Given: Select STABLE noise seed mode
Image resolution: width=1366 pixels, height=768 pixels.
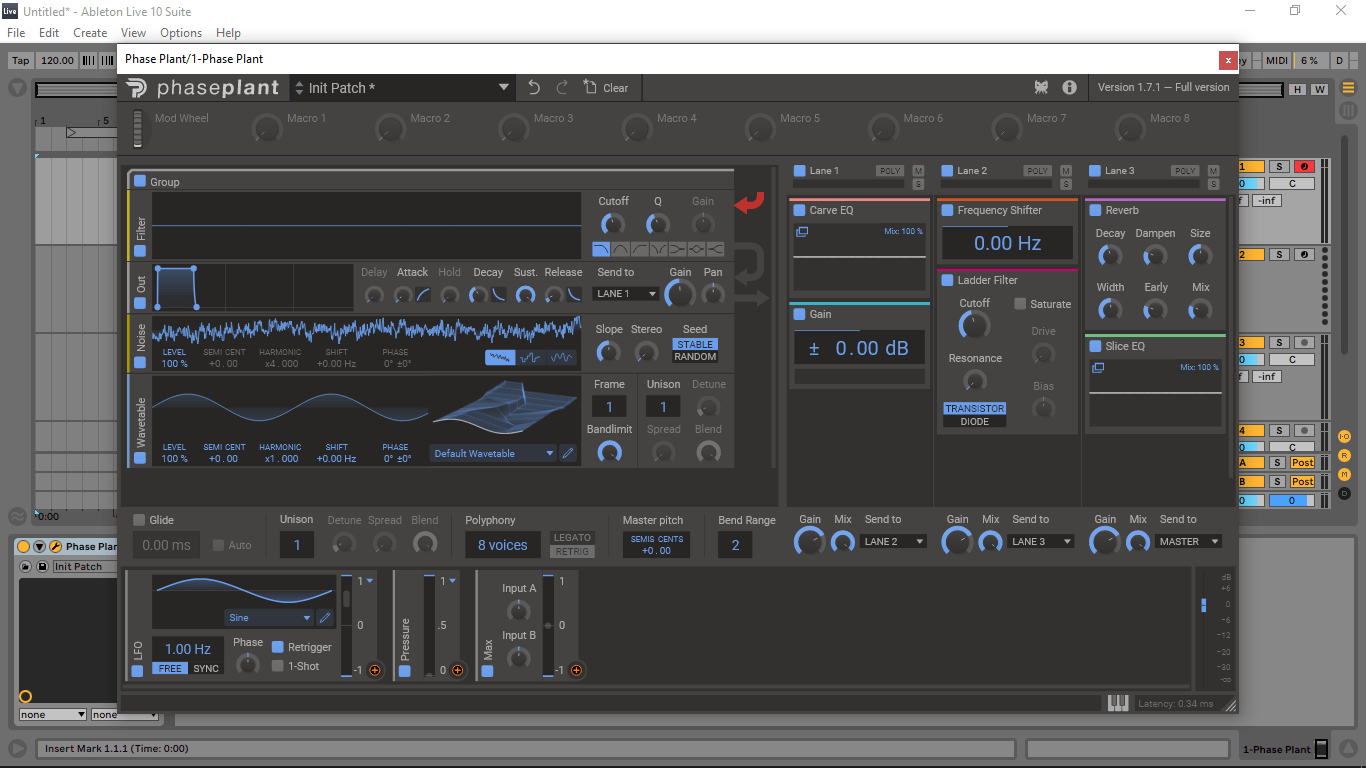Looking at the screenshot, I should click(x=695, y=344).
